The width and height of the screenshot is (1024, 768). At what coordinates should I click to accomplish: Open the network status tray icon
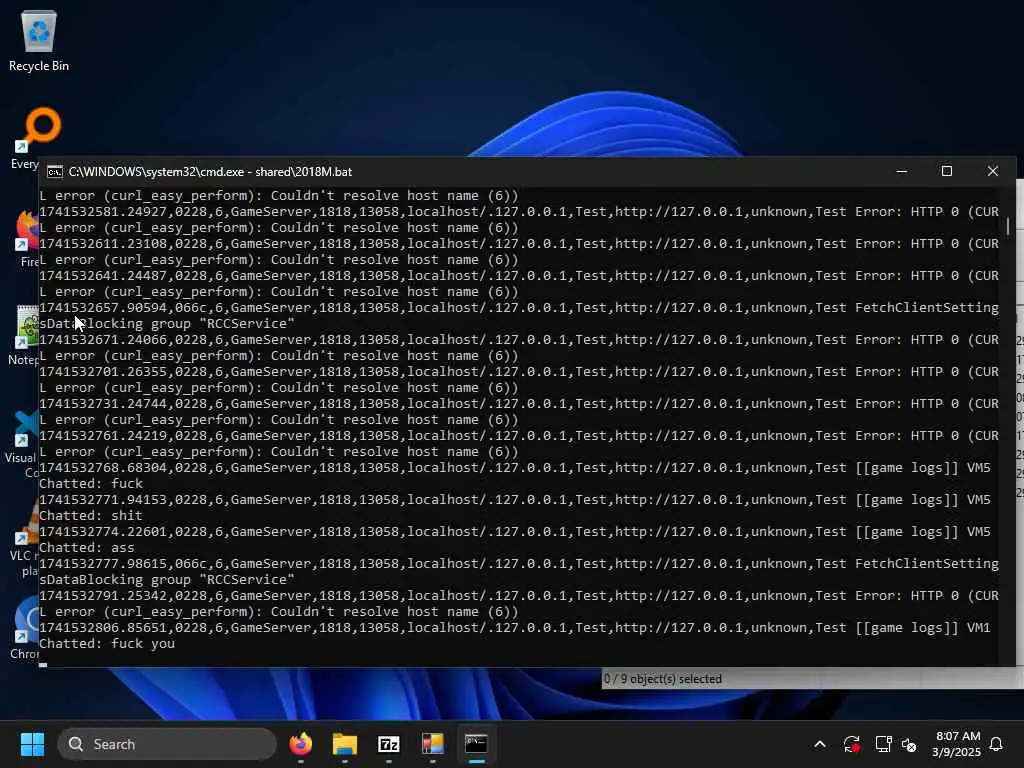tap(883, 744)
